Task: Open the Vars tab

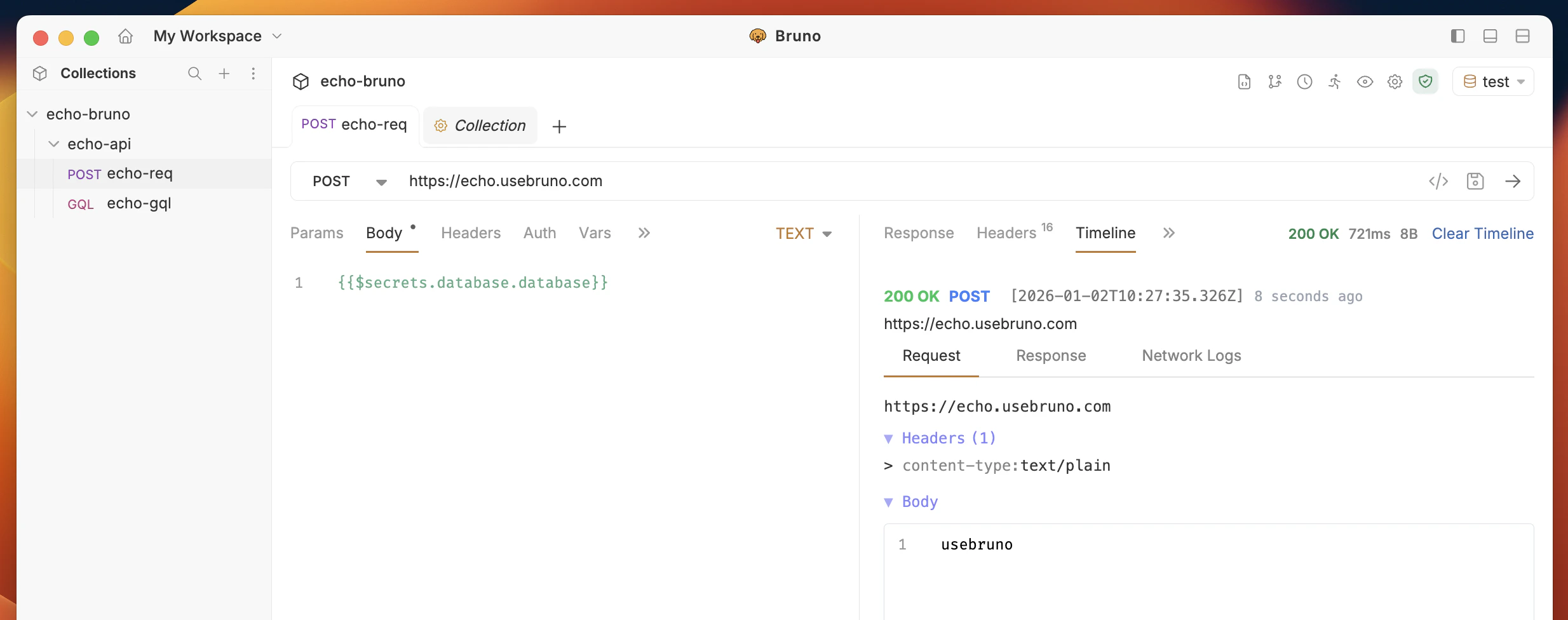Action: 595,233
